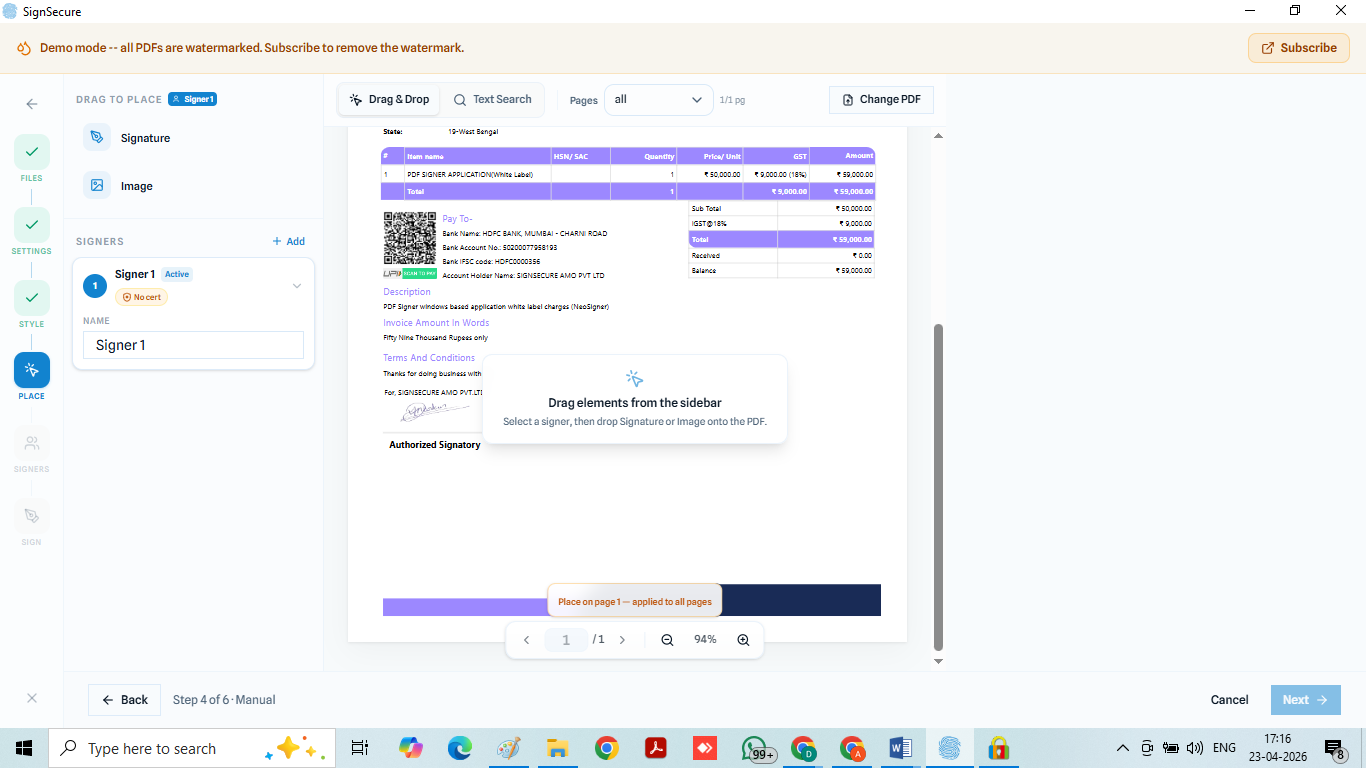Open Microsoft Word from the taskbar
This screenshot has width=1366, height=768.
(x=900, y=749)
